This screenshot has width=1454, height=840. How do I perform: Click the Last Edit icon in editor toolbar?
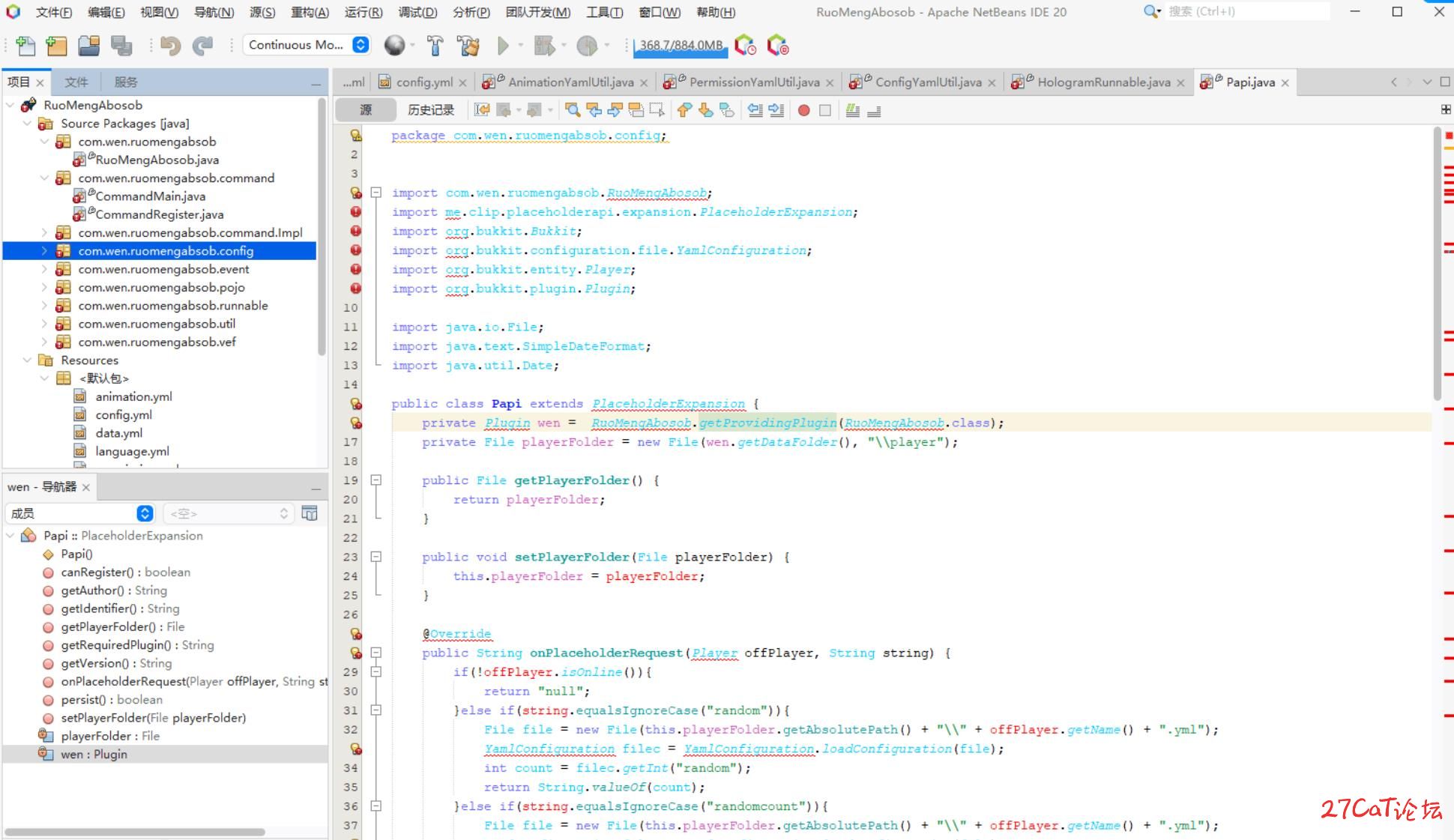tap(482, 110)
